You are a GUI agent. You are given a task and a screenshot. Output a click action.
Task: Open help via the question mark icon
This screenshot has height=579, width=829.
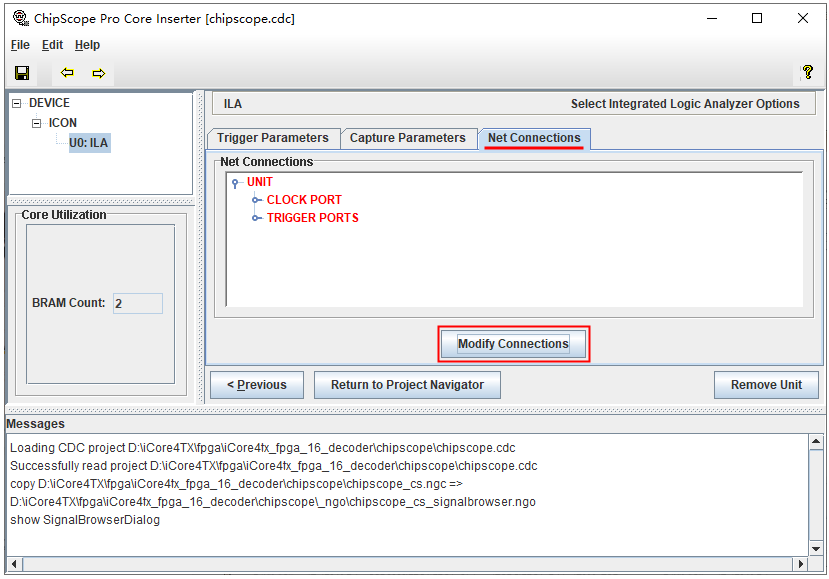coord(808,73)
